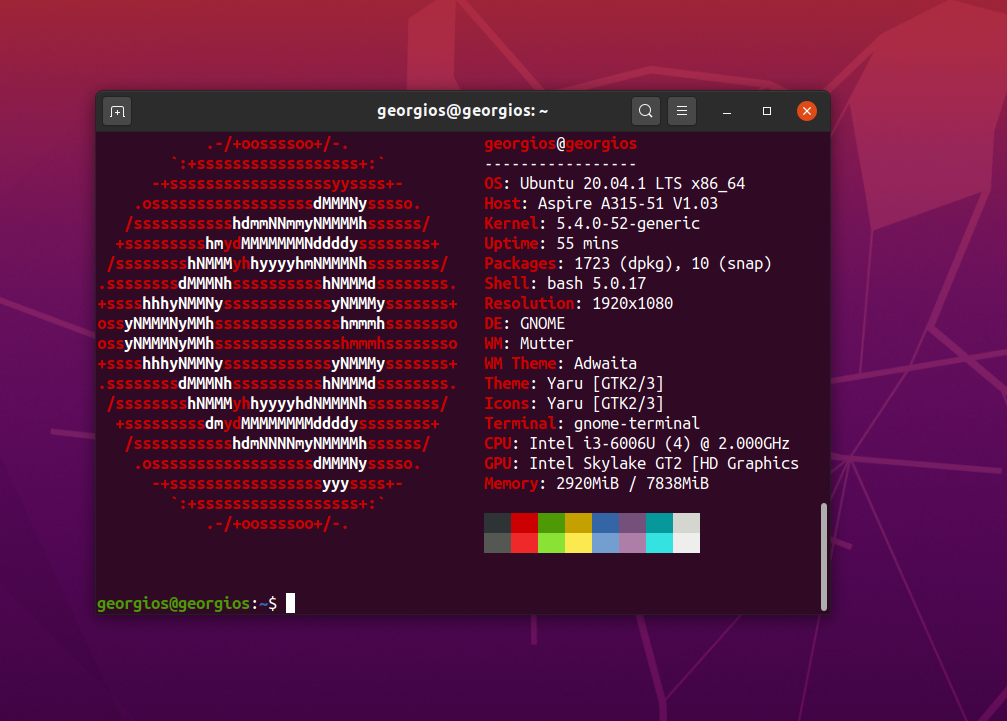Screen dimensions: 1007x721
Task: Click the dark yellow color block
Action: coord(578,523)
